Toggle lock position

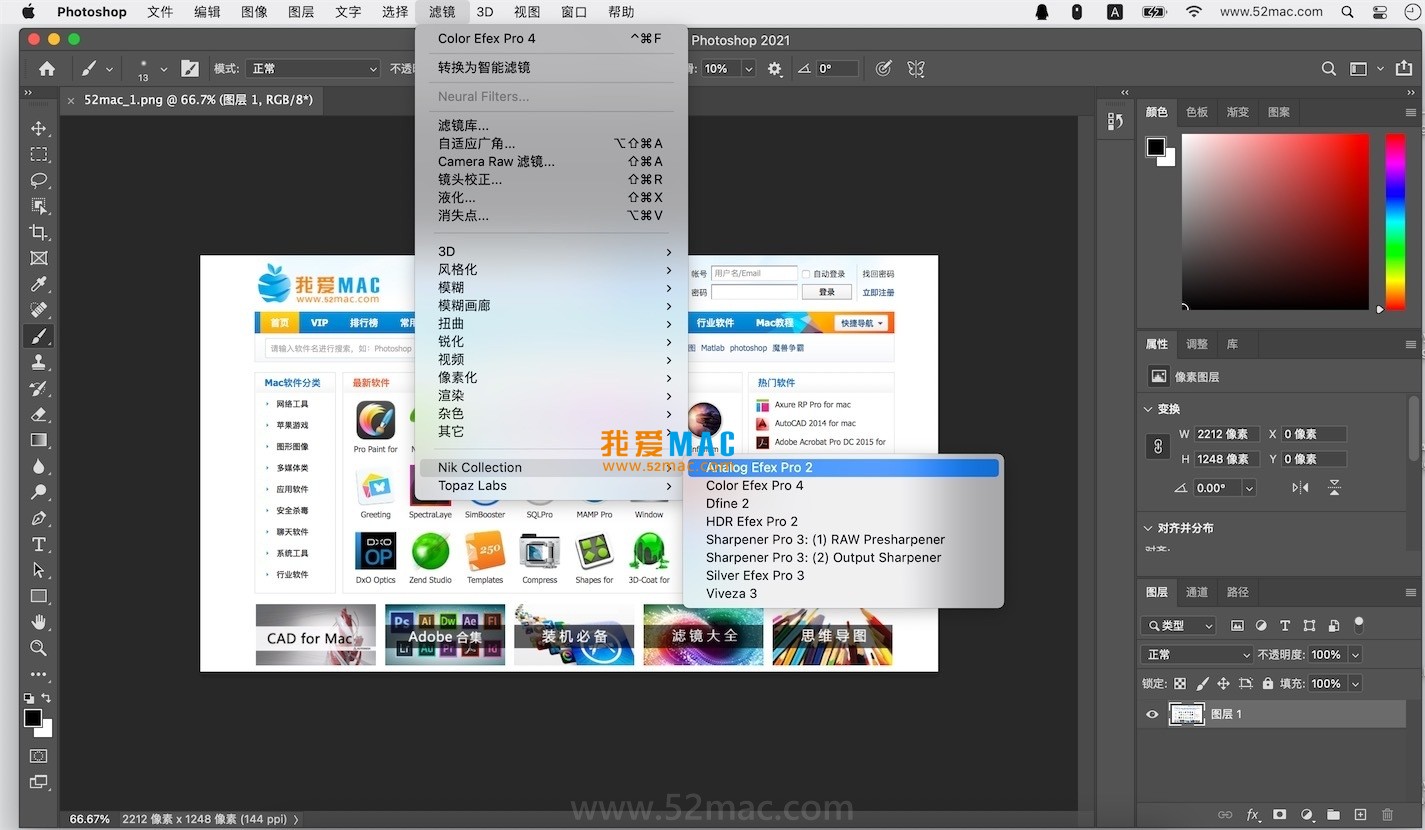pyautogui.click(x=1223, y=684)
